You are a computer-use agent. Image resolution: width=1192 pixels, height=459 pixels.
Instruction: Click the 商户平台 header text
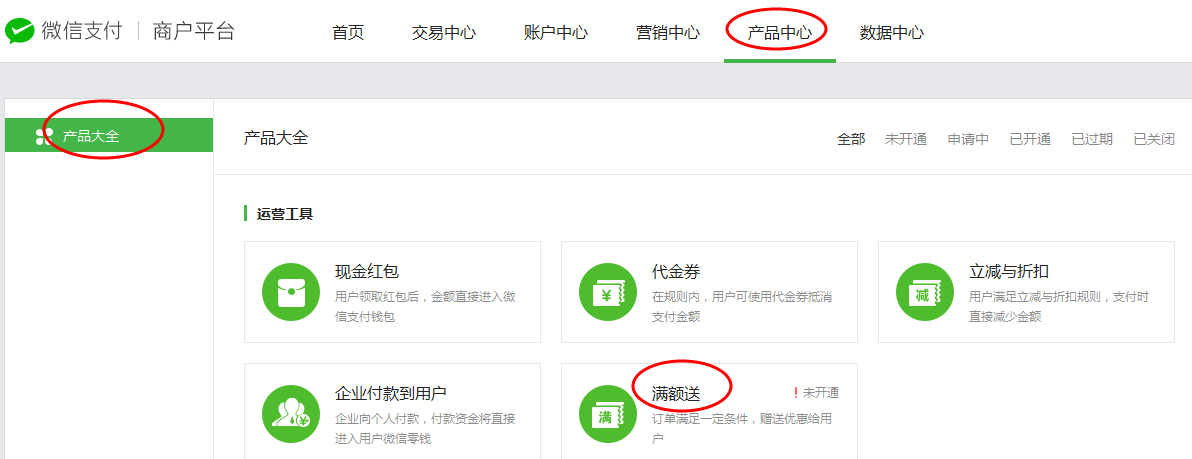193,31
